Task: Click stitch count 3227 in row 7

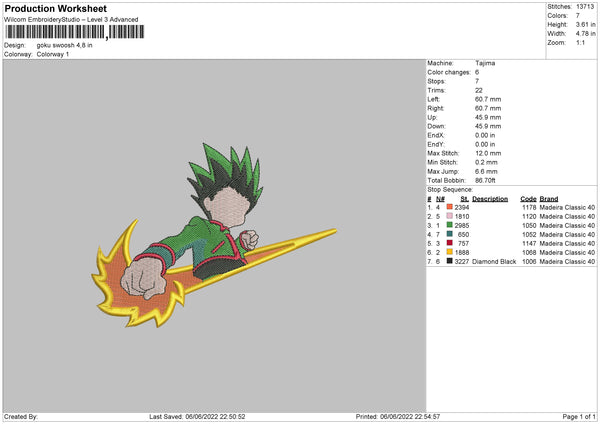Action: coord(462,262)
